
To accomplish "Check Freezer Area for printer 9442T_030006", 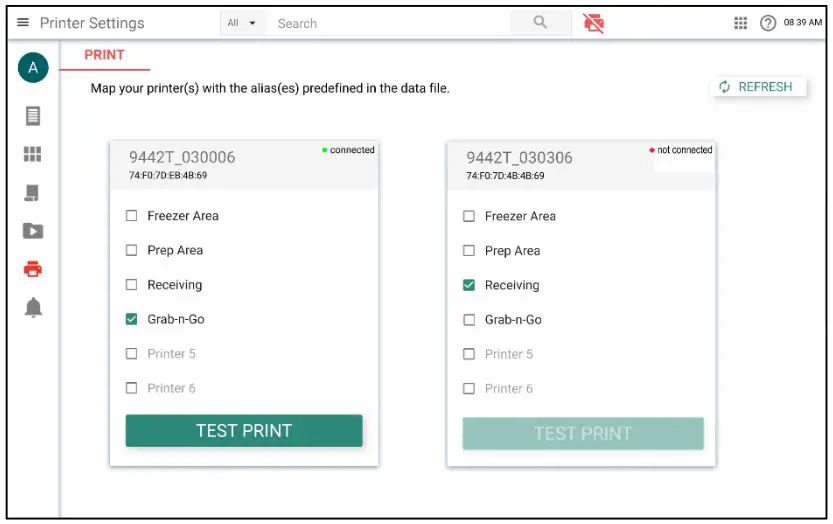I will [132, 216].
